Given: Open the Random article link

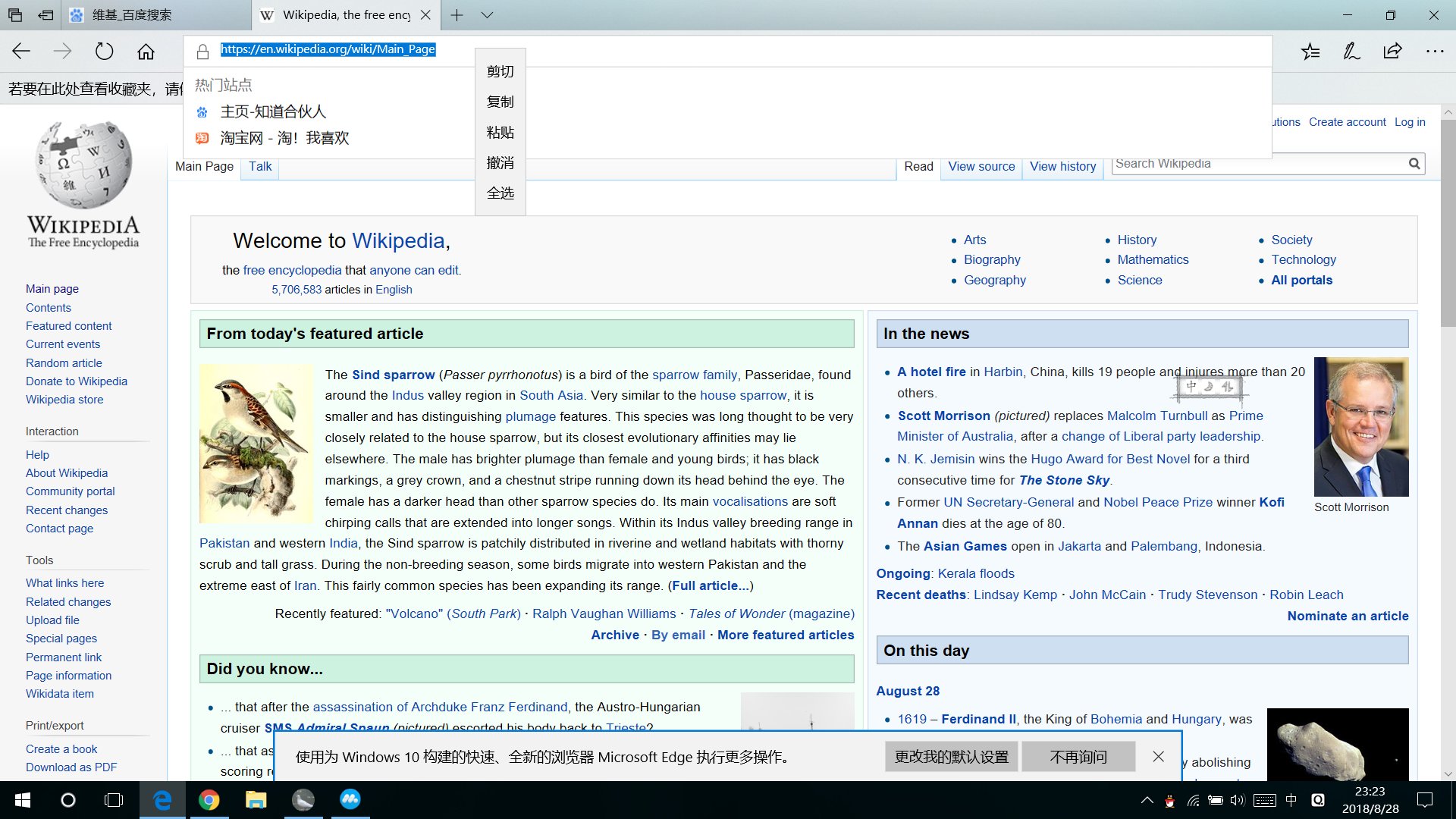Looking at the screenshot, I should tap(64, 362).
